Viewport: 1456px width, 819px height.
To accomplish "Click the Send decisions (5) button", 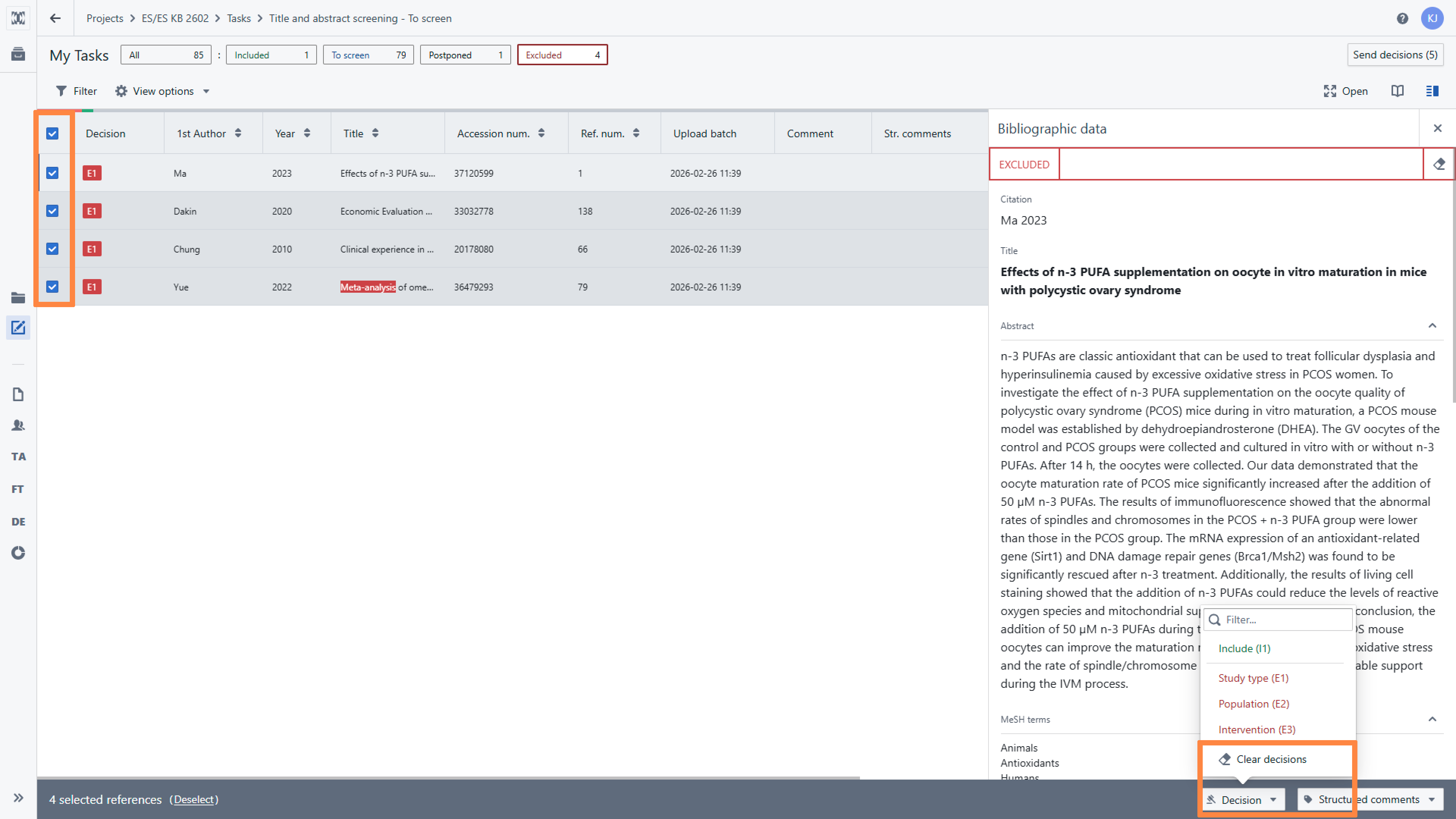I will pyautogui.click(x=1395, y=55).
